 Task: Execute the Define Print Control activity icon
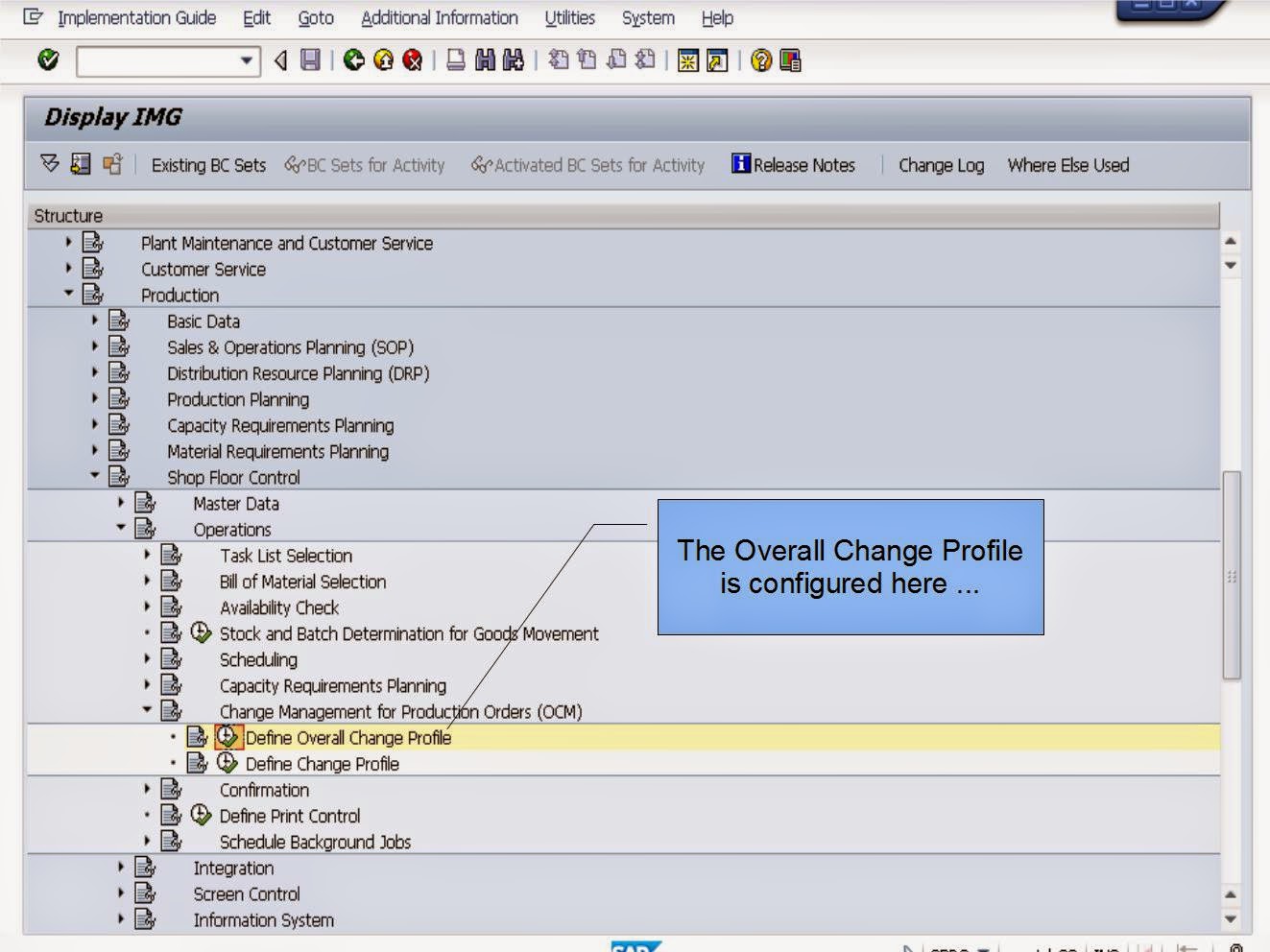pyautogui.click(x=199, y=816)
